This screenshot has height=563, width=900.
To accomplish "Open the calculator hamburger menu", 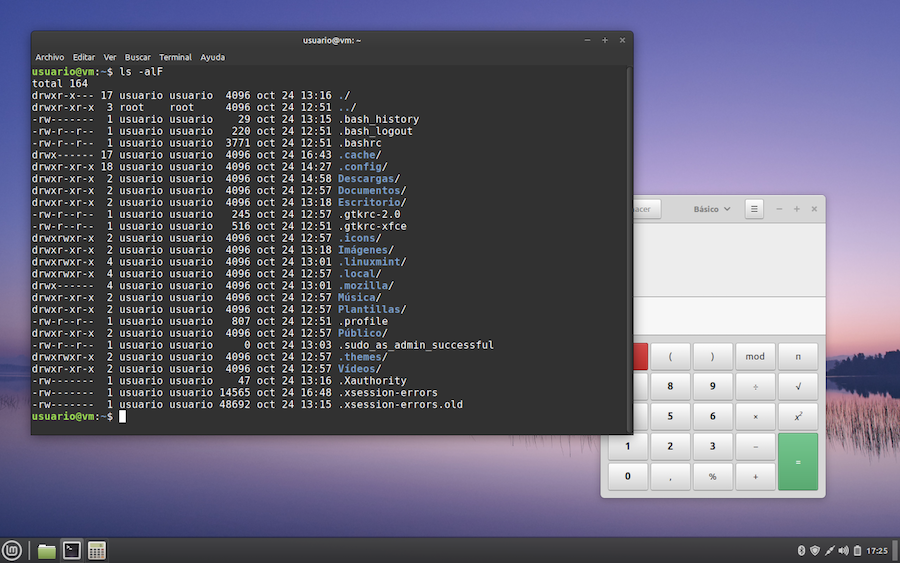I will [754, 209].
